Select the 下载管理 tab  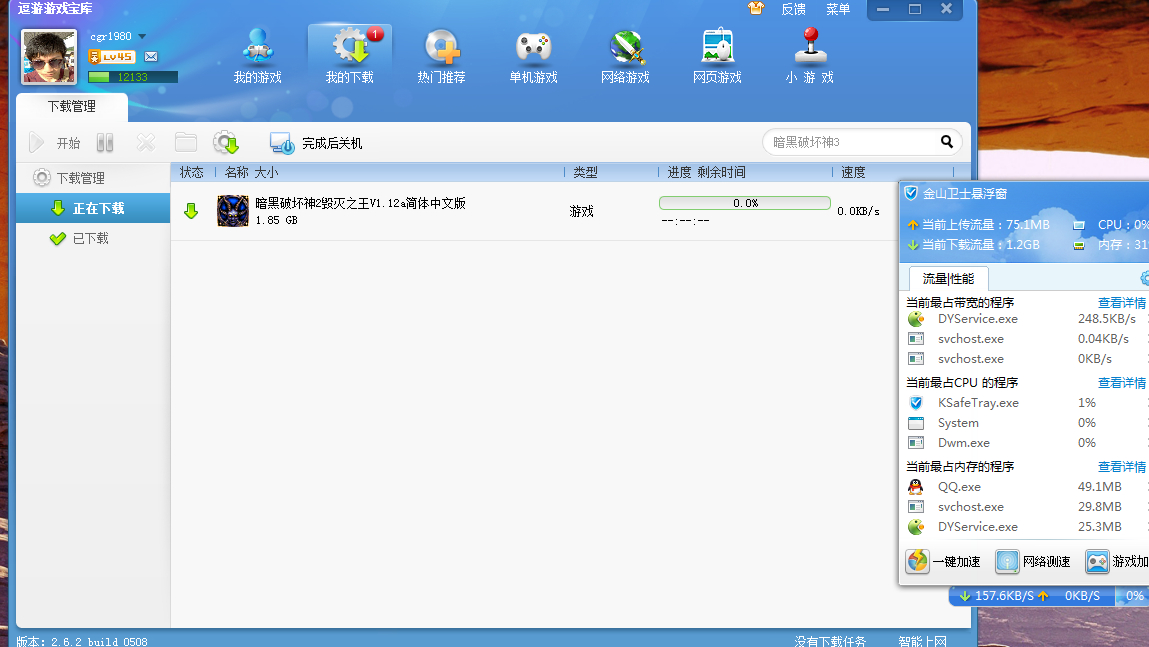[72, 107]
